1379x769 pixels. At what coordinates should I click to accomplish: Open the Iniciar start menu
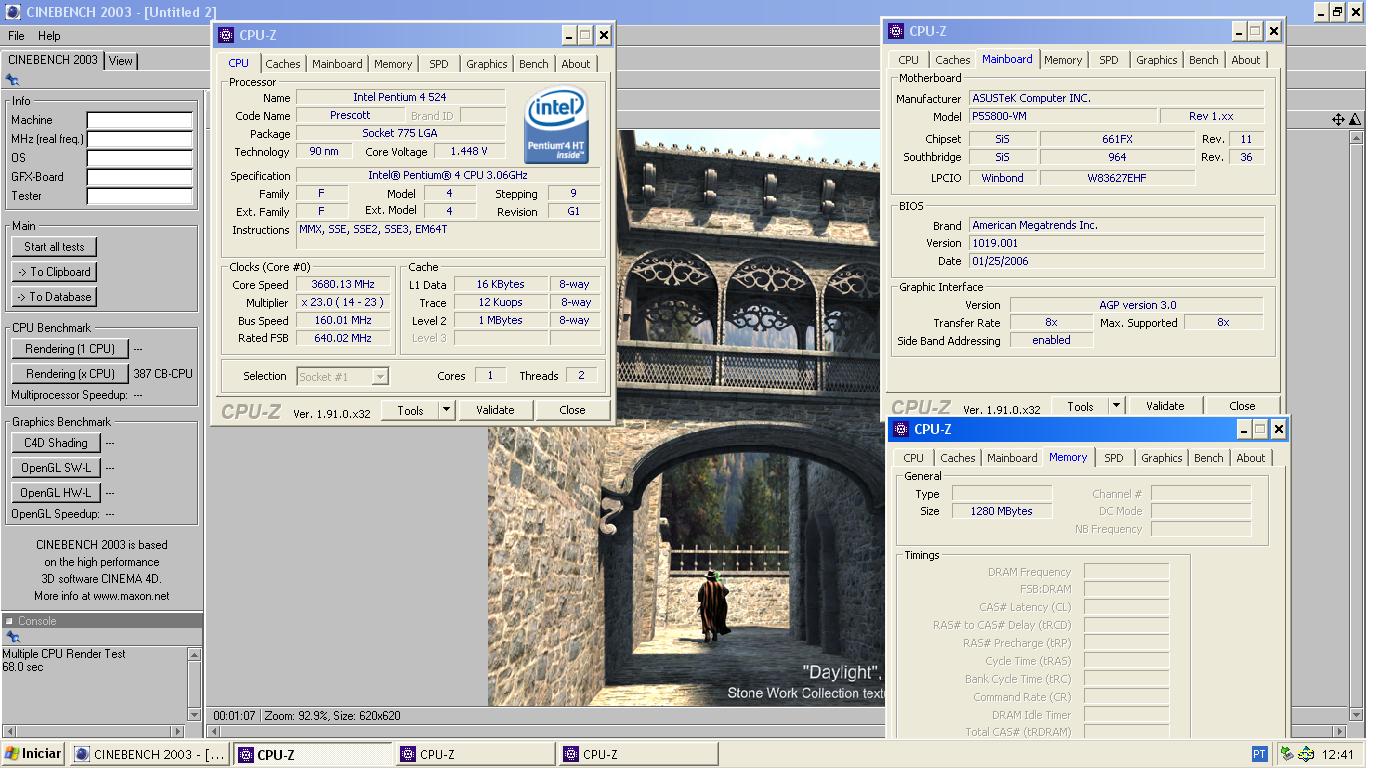click(x=33, y=754)
